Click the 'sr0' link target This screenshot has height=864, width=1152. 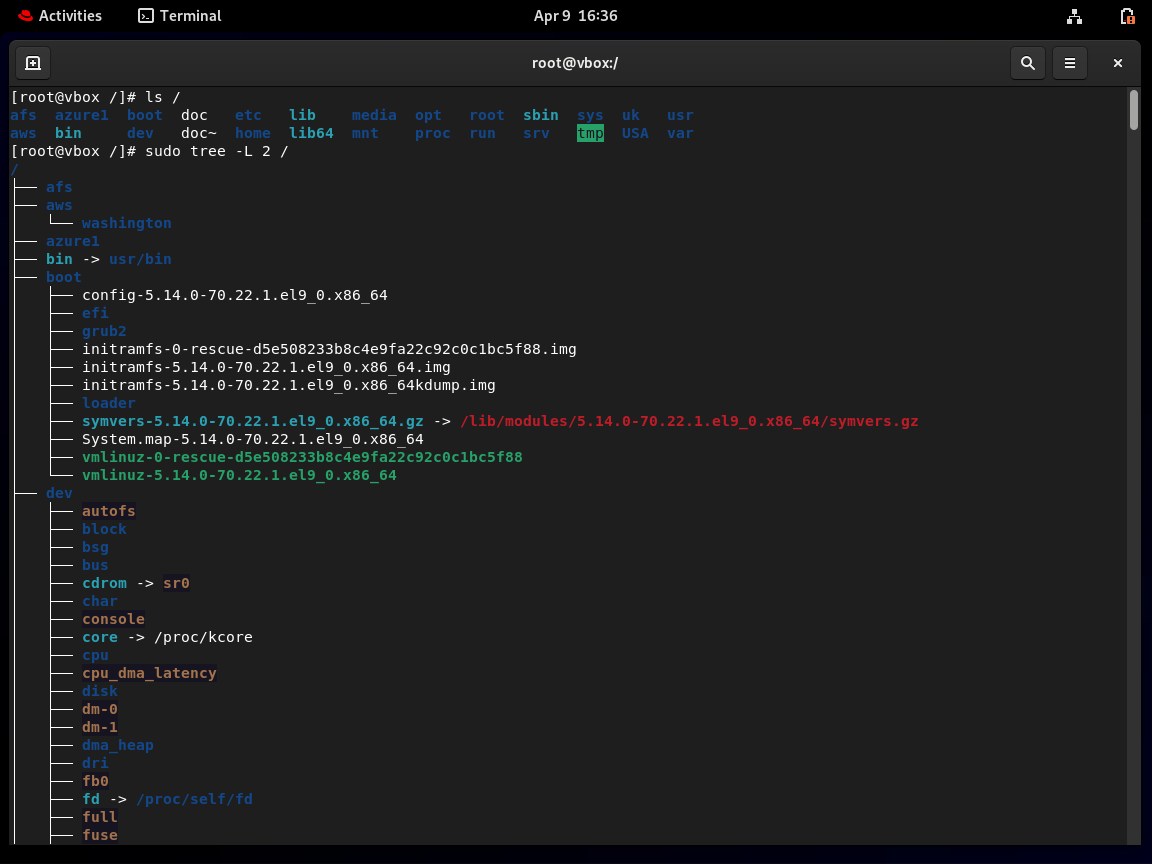click(176, 583)
